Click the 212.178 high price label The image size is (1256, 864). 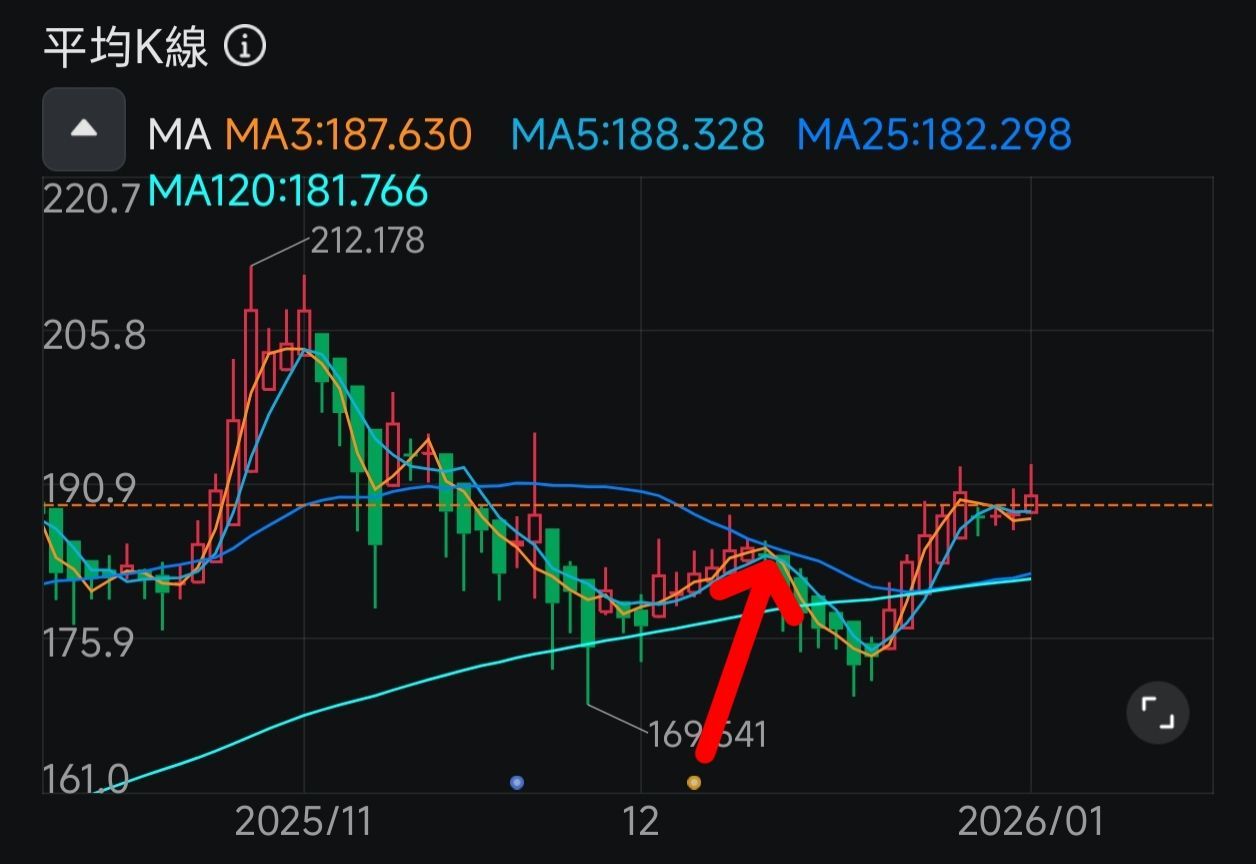(x=367, y=241)
